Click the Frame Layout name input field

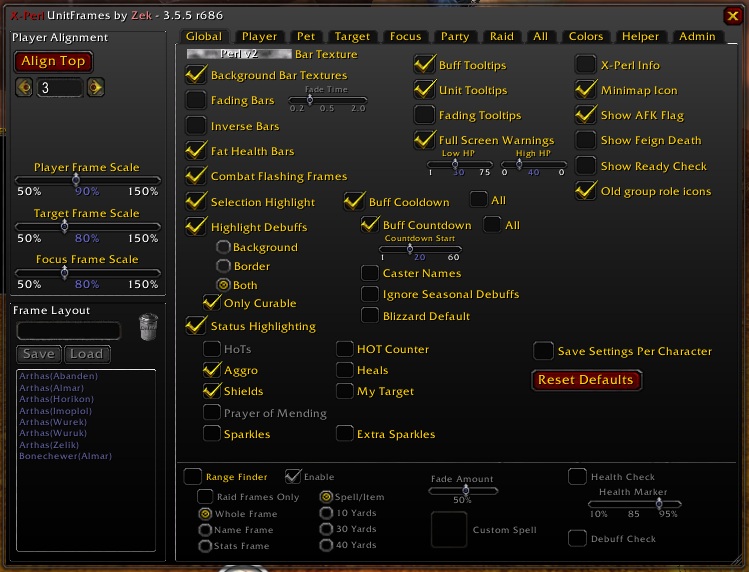pyautogui.click(x=68, y=330)
